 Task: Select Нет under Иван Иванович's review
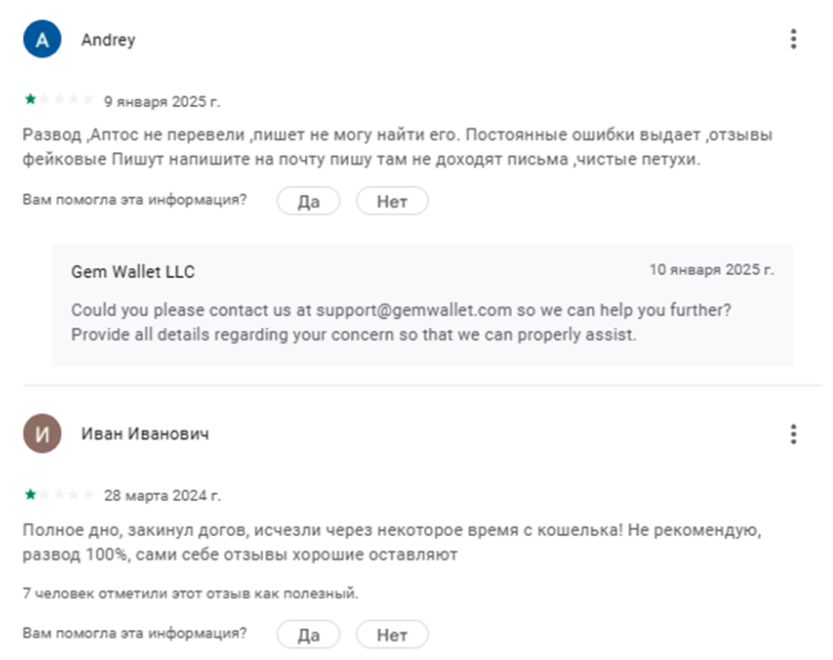point(392,634)
